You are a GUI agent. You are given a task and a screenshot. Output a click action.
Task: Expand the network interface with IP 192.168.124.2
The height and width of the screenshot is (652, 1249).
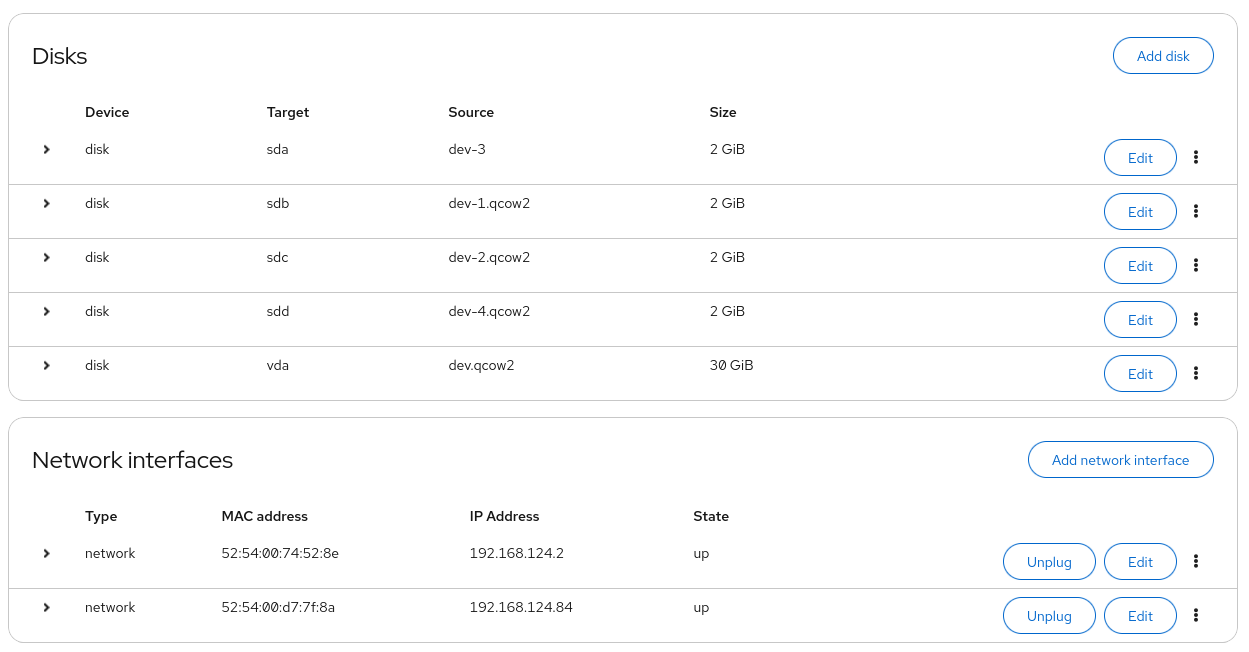point(46,553)
